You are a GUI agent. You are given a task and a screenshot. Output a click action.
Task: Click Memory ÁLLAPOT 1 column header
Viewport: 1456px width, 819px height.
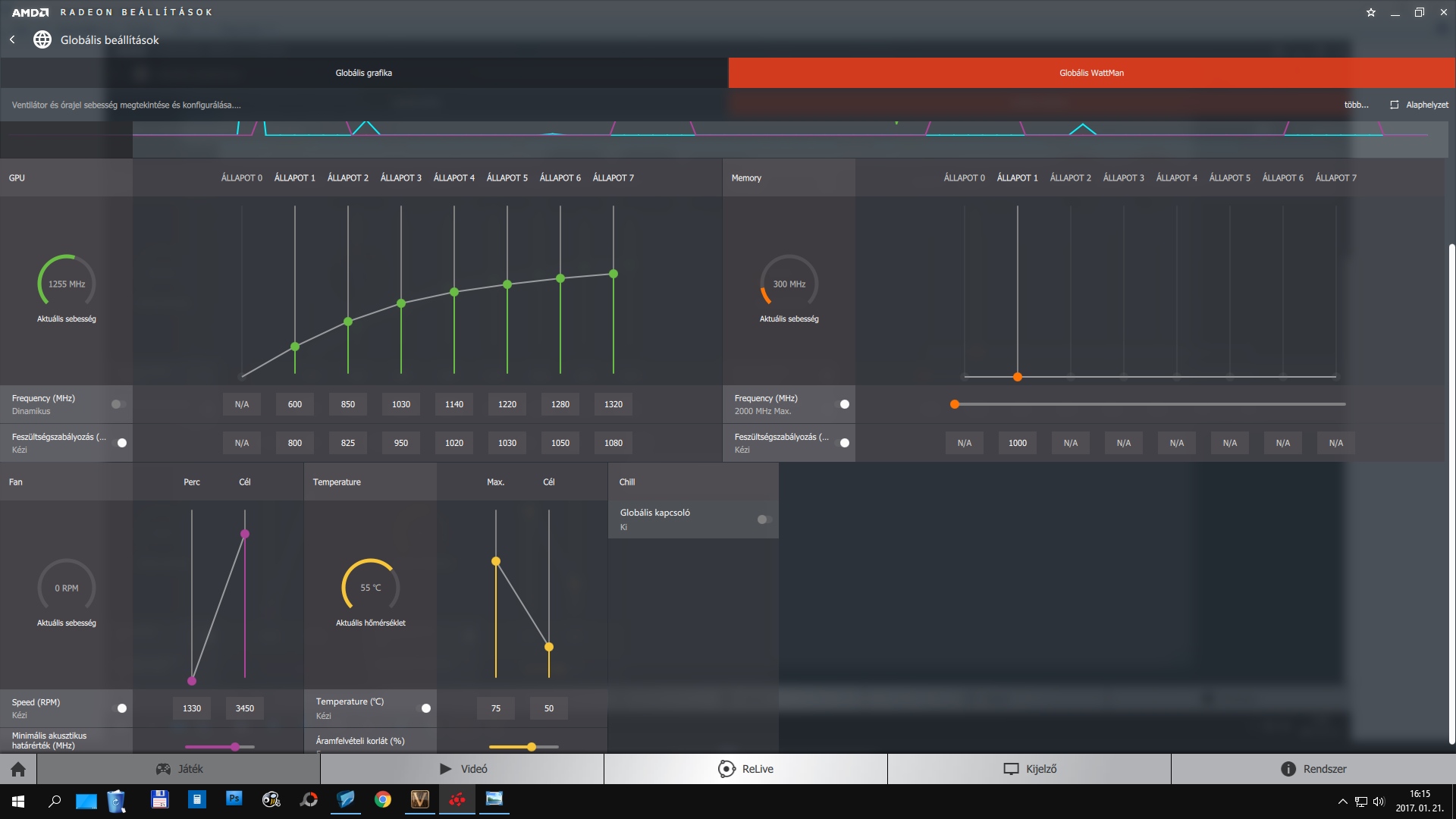click(x=1018, y=177)
